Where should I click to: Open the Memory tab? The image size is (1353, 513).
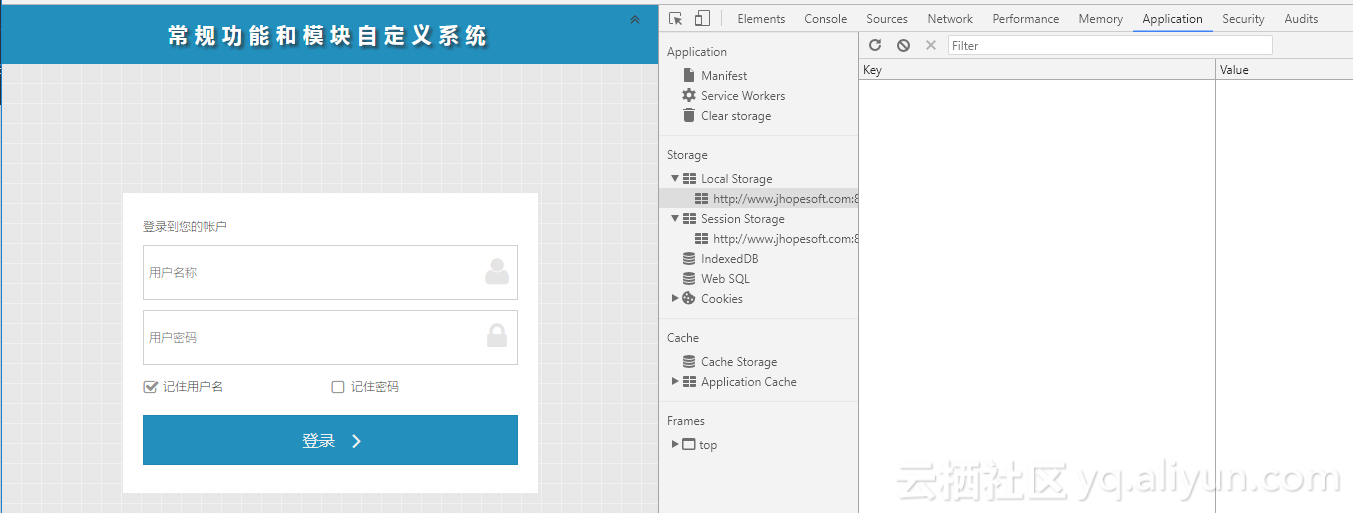point(1100,19)
